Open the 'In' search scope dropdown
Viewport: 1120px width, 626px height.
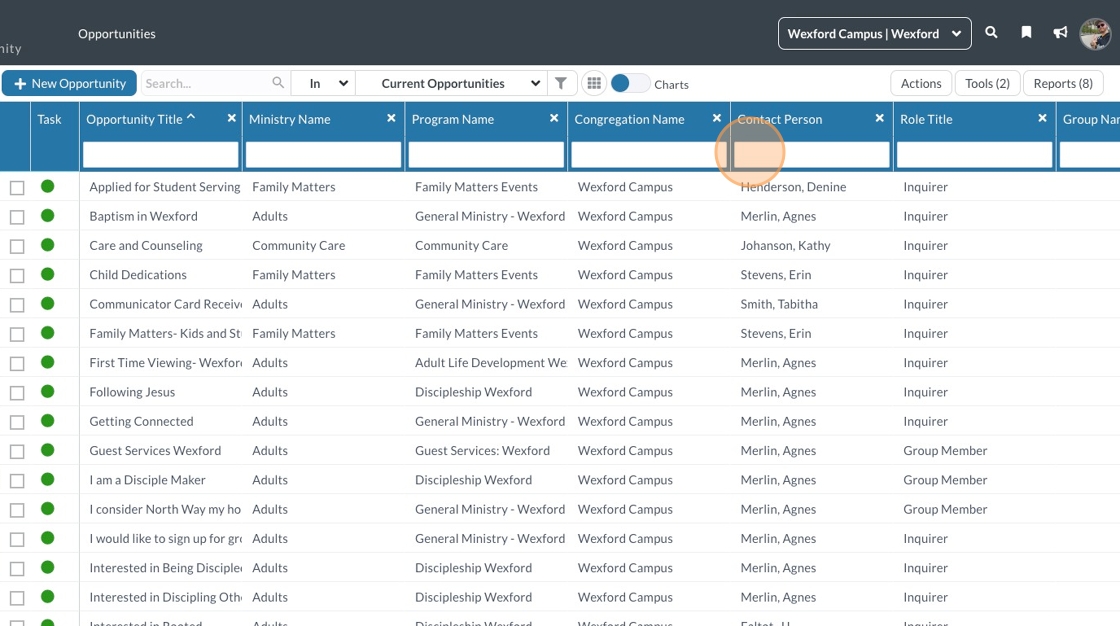(323, 84)
